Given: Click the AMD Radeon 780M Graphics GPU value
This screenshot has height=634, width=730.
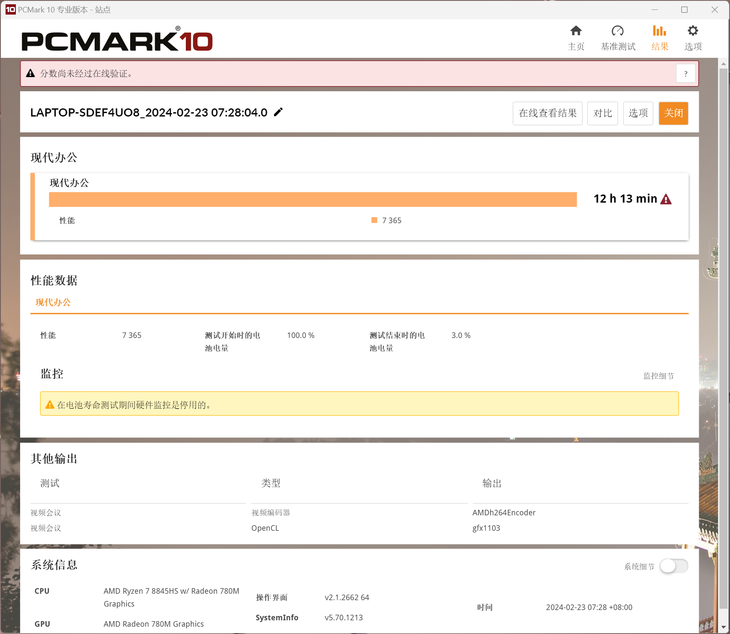Looking at the screenshot, I should coord(154,624).
